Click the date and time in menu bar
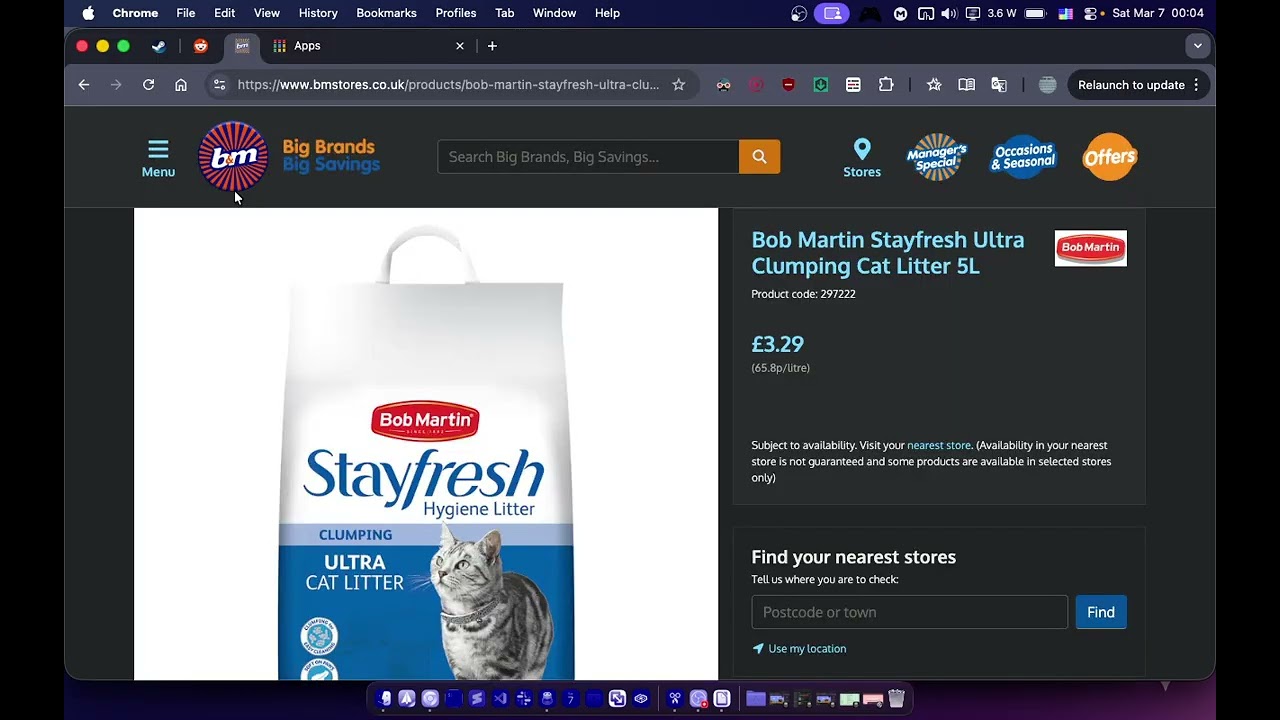 (1158, 13)
